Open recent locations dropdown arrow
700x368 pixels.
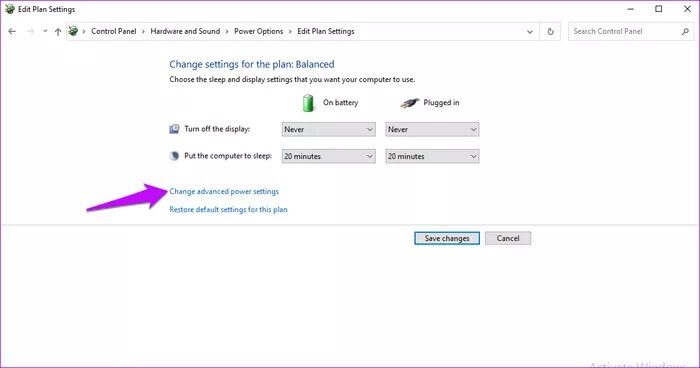45,31
